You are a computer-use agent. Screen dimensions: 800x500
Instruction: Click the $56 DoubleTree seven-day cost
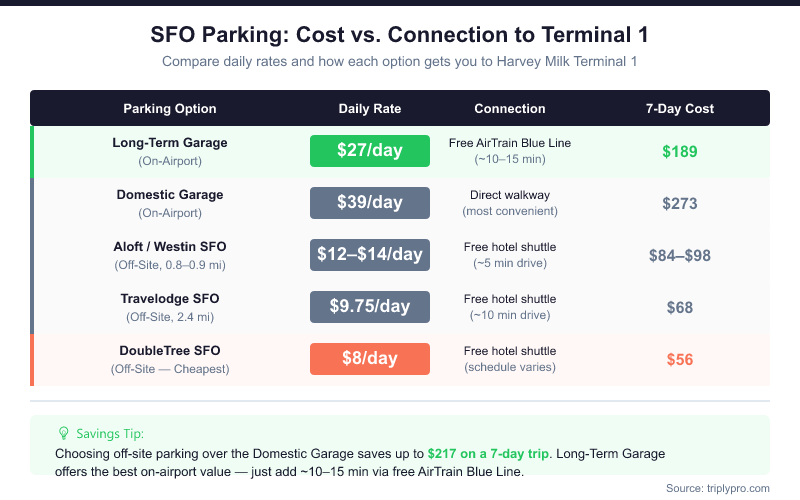tap(680, 360)
